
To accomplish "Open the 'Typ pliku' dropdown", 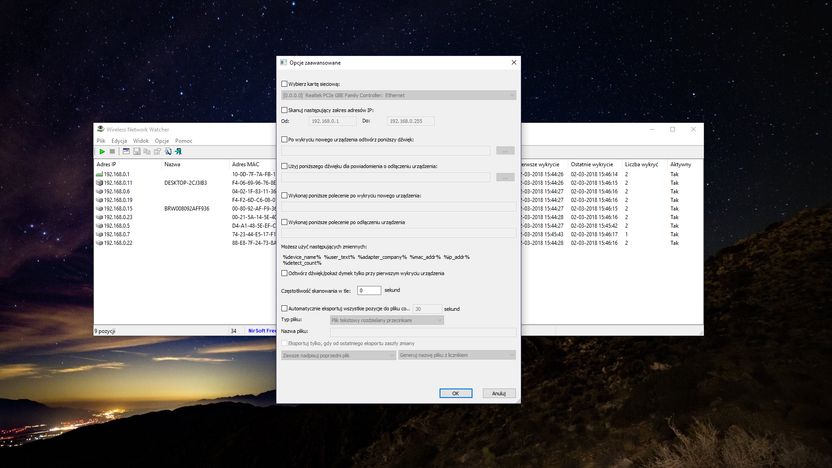I will tap(387, 320).
